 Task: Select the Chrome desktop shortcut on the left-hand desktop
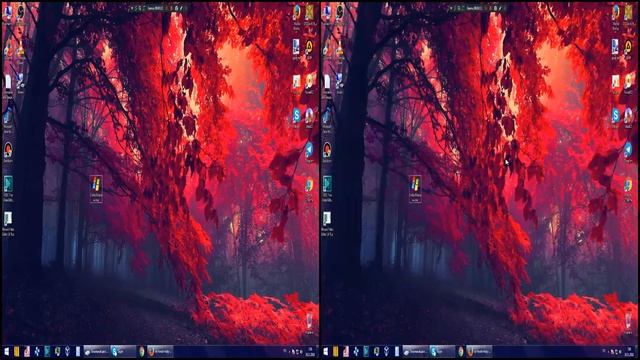coord(309,189)
